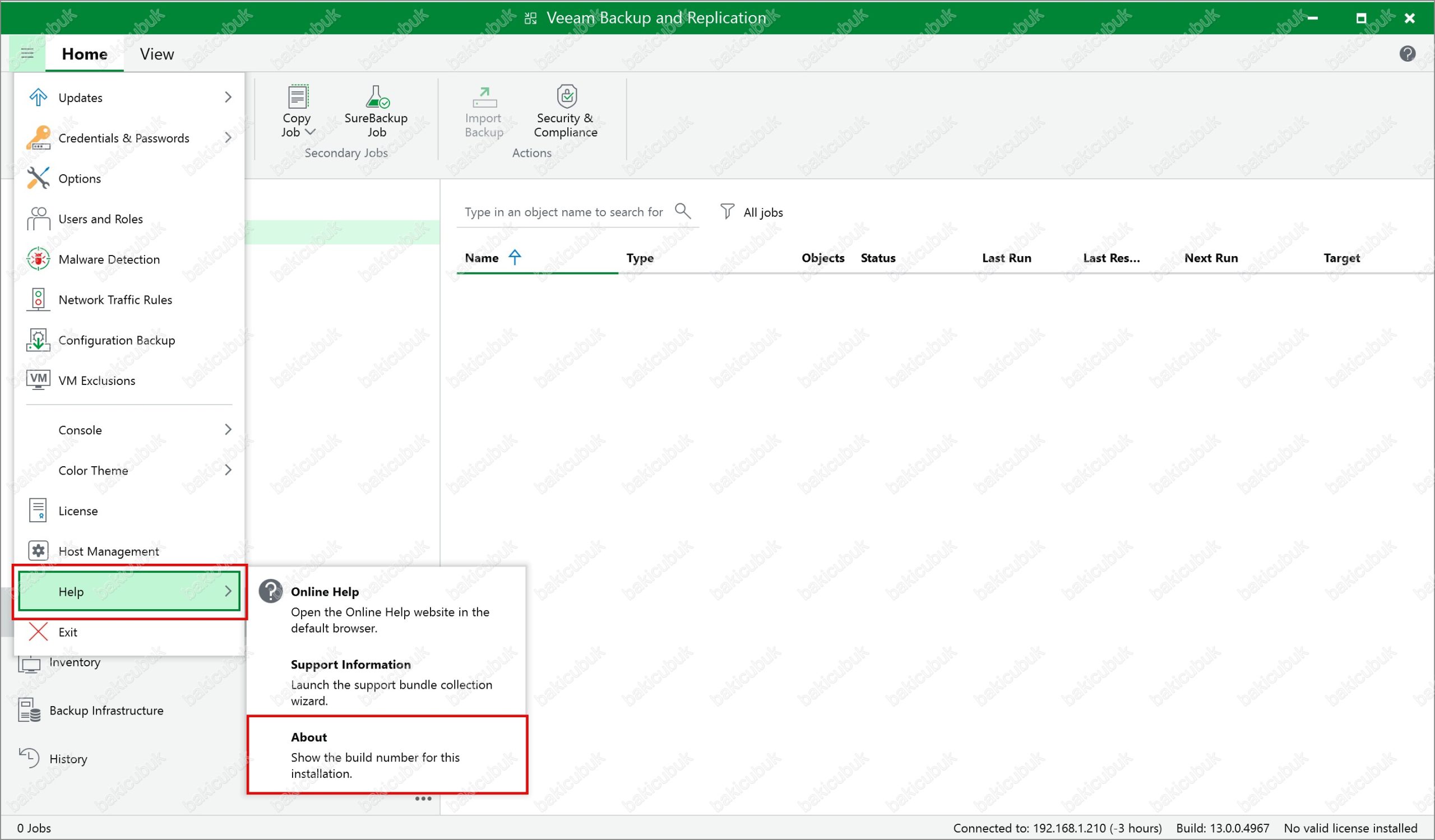This screenshot has width=1435, height=840.
Task: Click the help icon in top-right corner
Action: (x=1407, y=53)
